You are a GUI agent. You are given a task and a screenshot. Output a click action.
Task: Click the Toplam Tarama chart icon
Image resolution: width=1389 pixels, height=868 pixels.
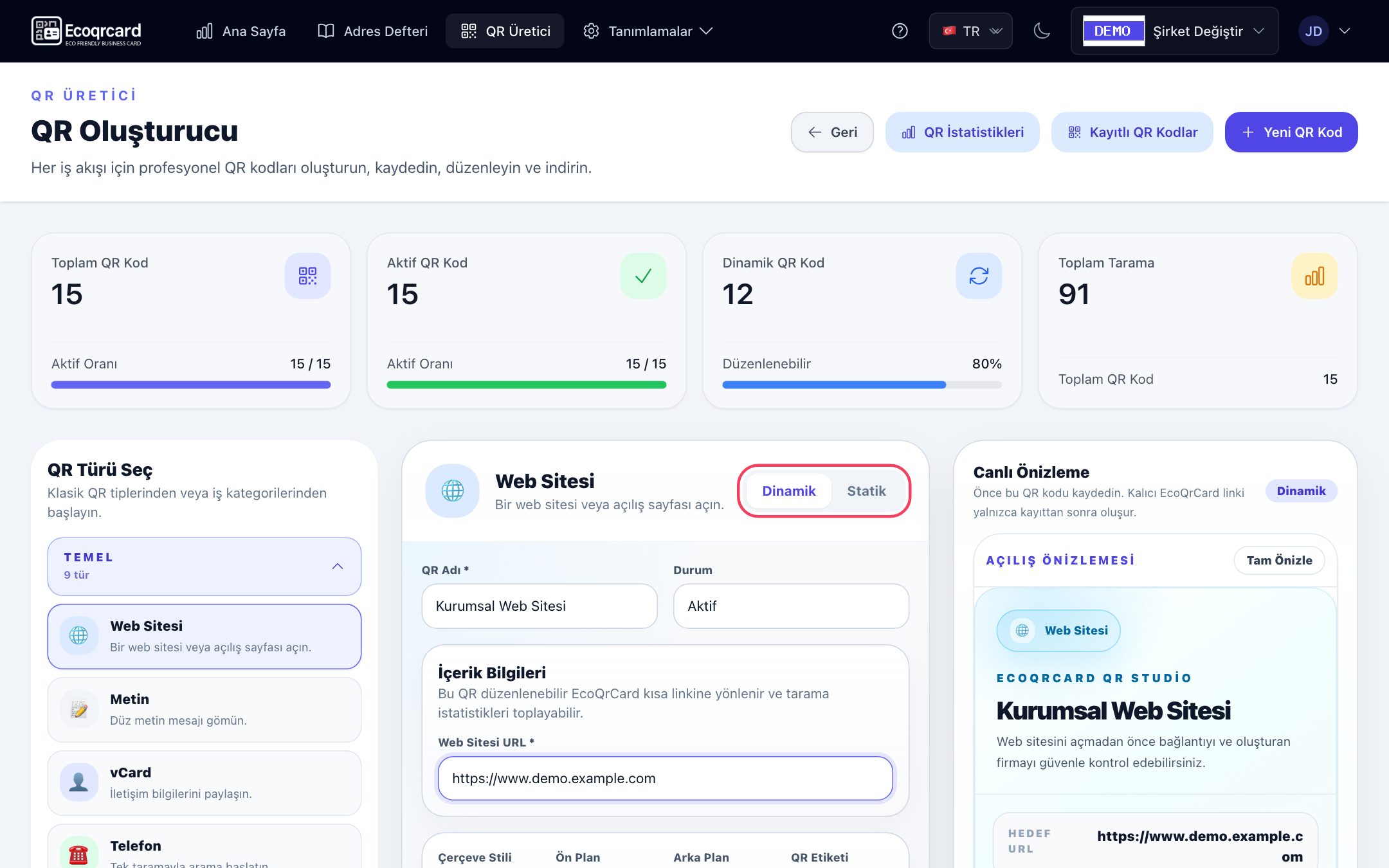pyautogui.click(x=1314, y=276)
